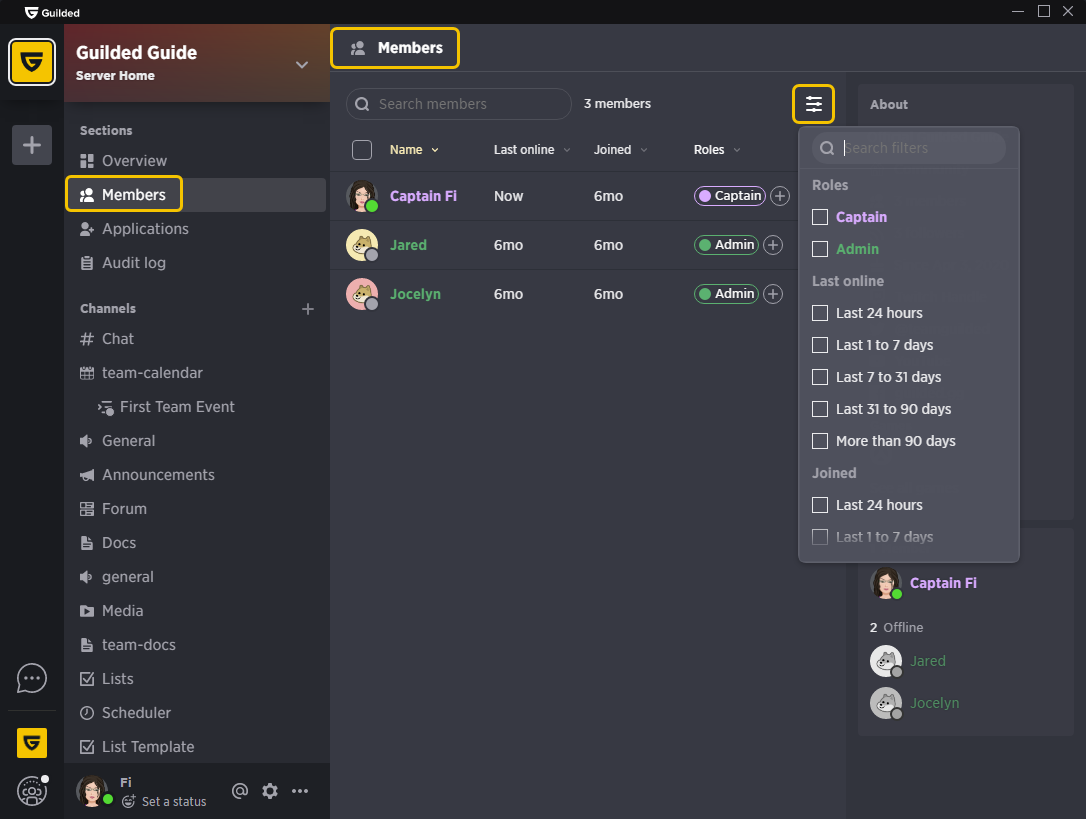Screen dimensions: 1086x819
Task: Check Last online Last 1 to 7 days
Action: (820, 345)
